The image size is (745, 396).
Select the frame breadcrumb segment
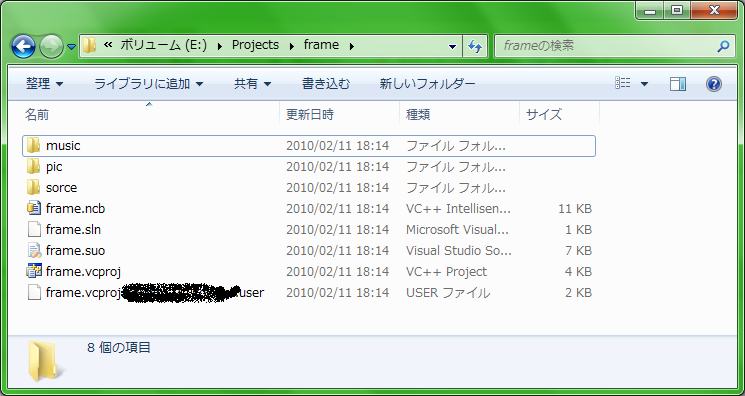pyautogui.click(x=321, y=45)
